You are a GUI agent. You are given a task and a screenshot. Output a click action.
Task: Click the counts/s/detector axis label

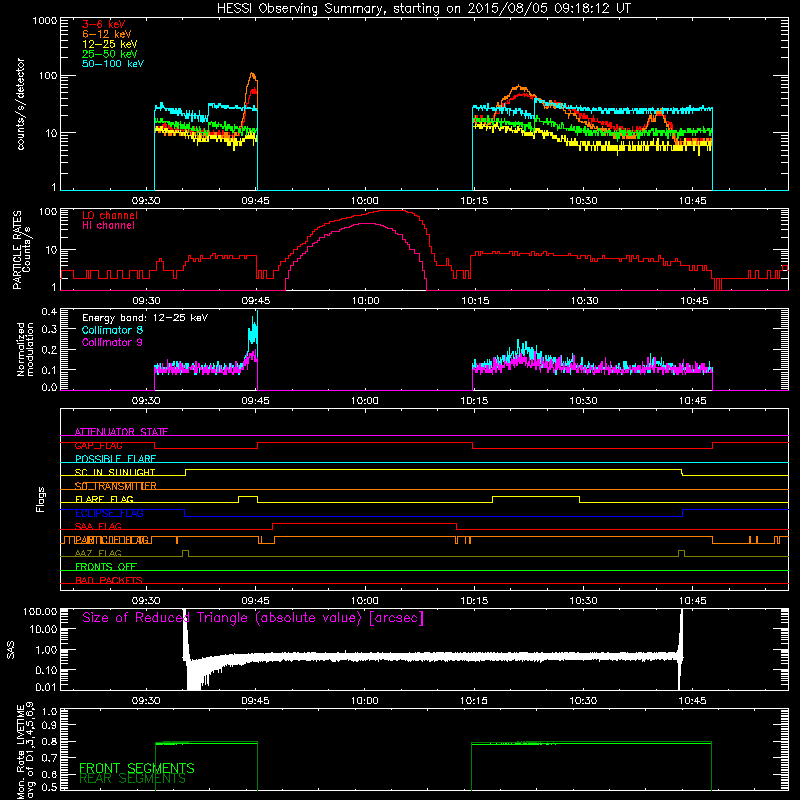coord(20,104)
